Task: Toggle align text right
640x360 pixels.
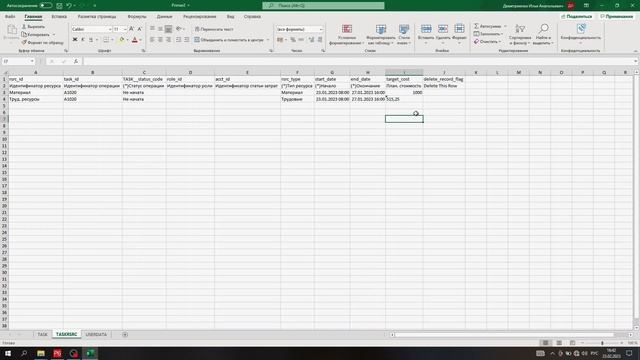Action: coord(169,40)
